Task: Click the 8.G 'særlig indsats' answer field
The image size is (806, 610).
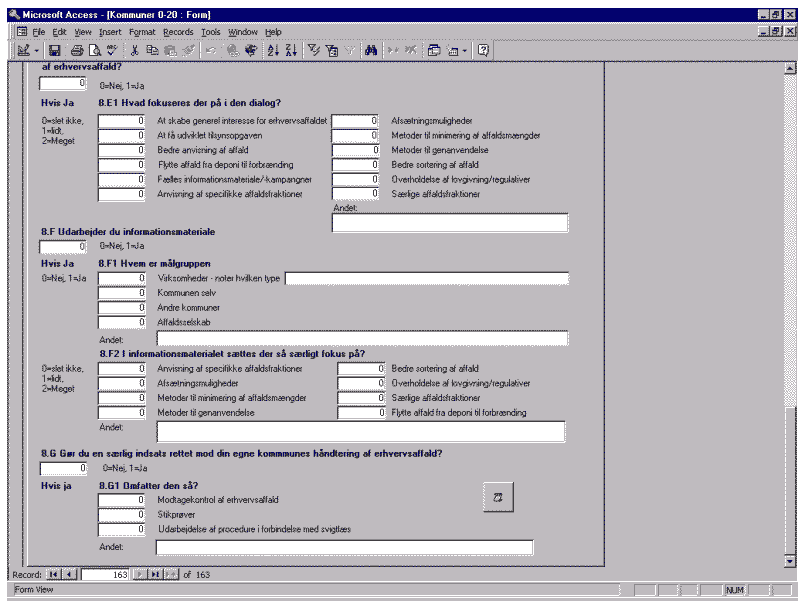Action: pyautogui.click(x=63, y=468)
